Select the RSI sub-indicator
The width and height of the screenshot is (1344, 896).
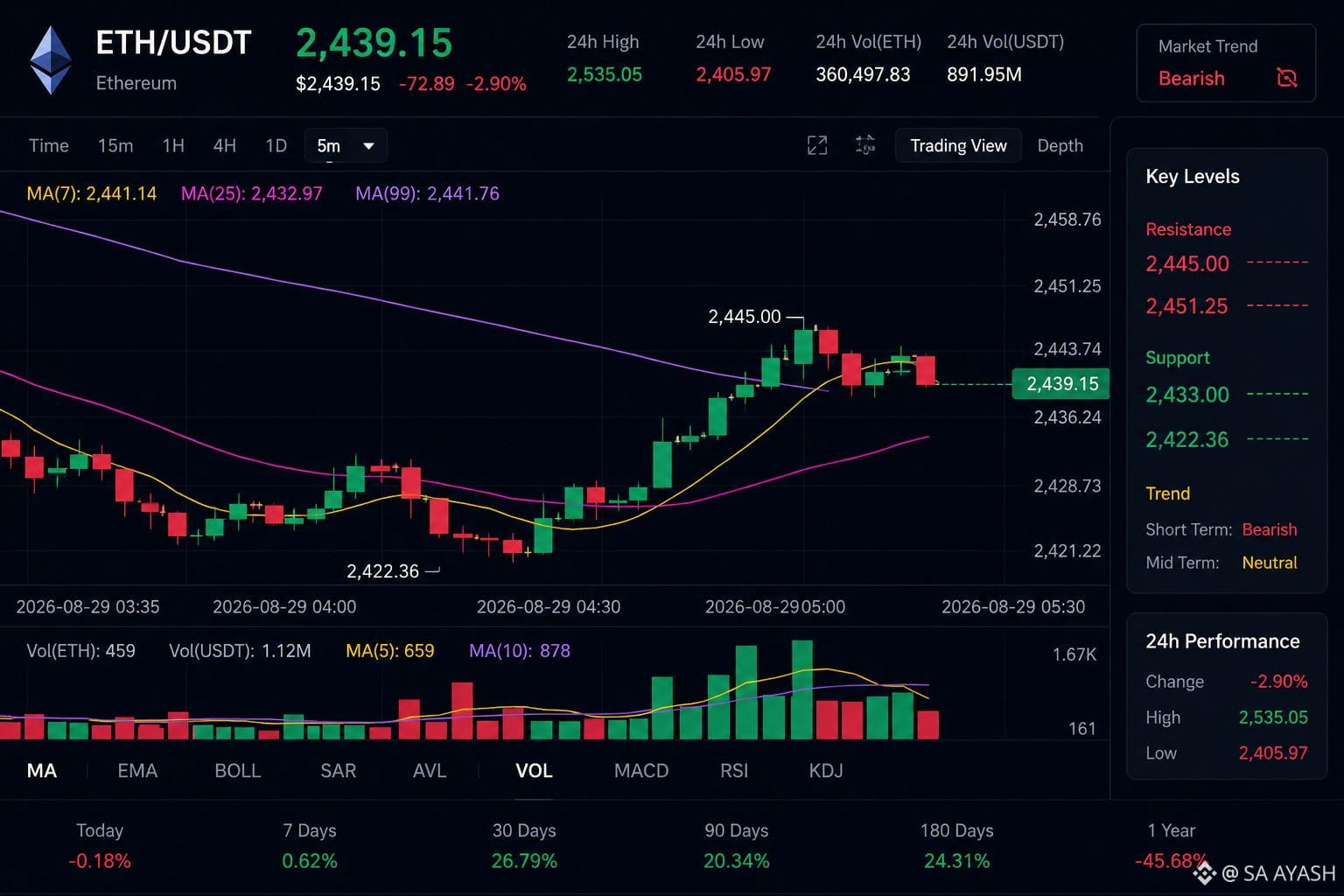pos(734,770)
